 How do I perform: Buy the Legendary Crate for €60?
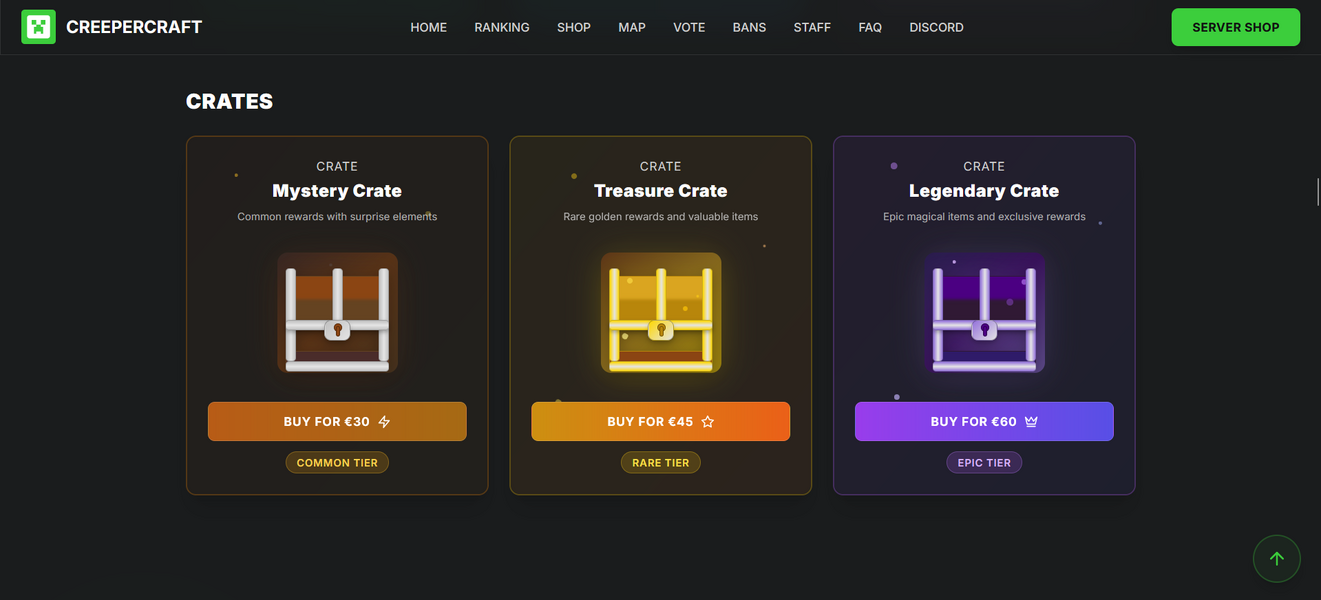(x=984, y=422)
